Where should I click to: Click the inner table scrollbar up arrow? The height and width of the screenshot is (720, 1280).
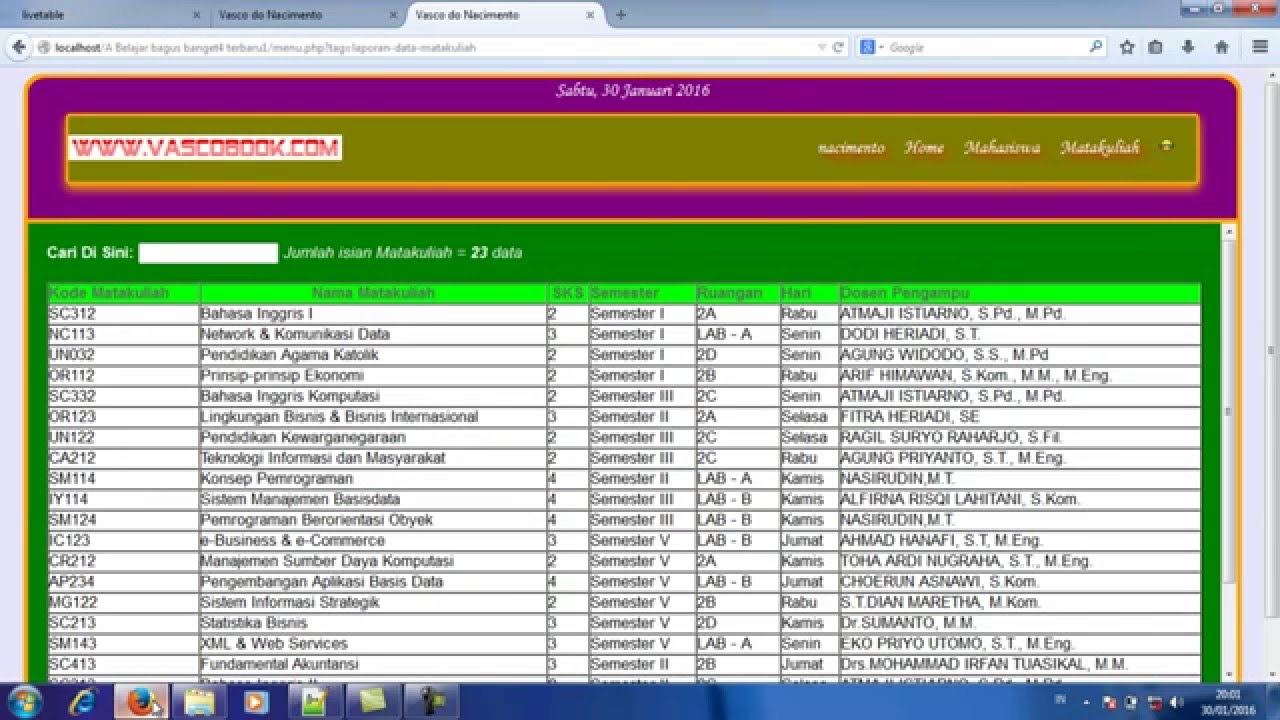pyautogui.click(x=1229, y=233)
